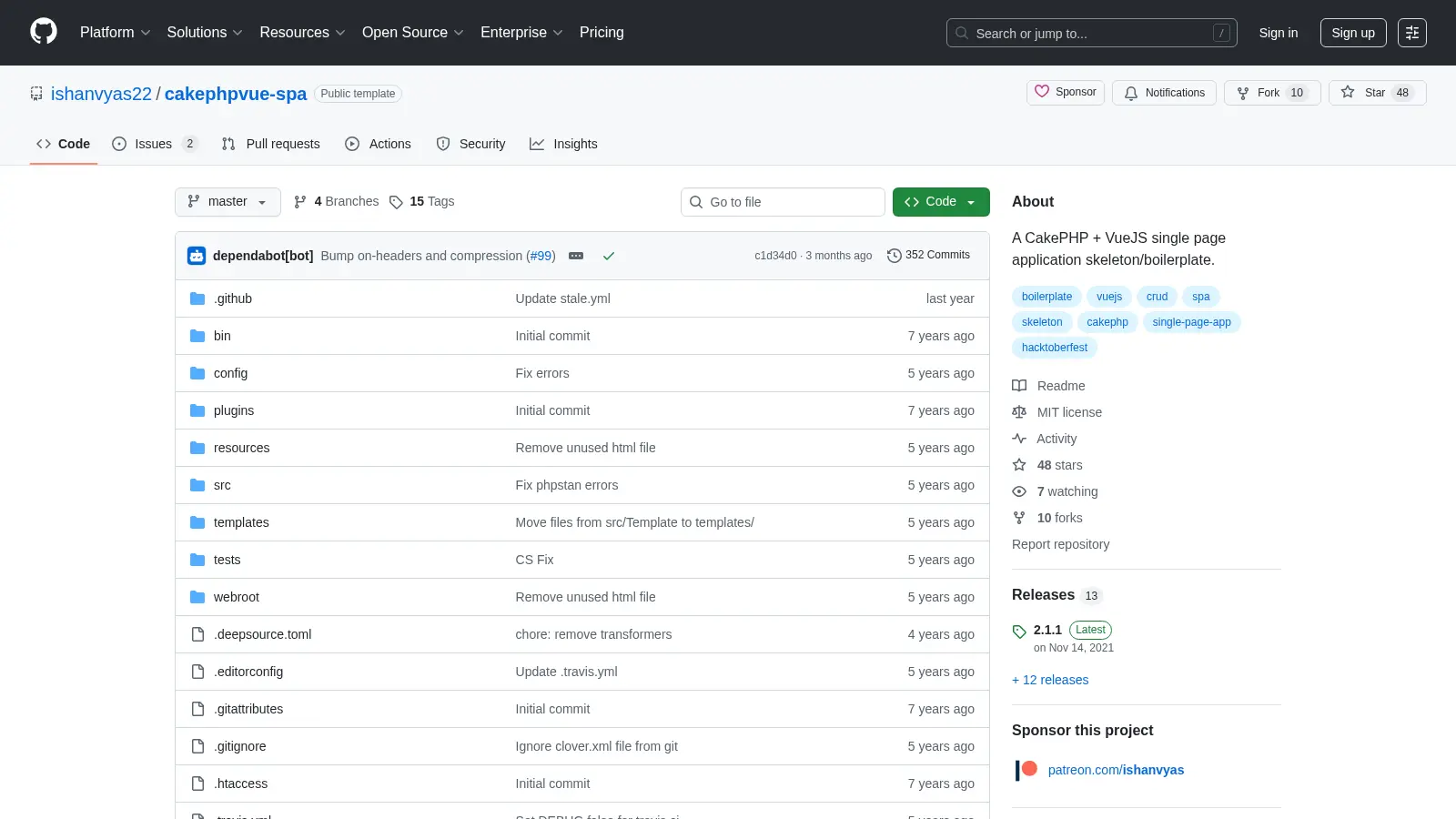Screen dimensions: 1456x819
Task: Click the file icon next to .editorconfig
Action: tap(197, 672)
